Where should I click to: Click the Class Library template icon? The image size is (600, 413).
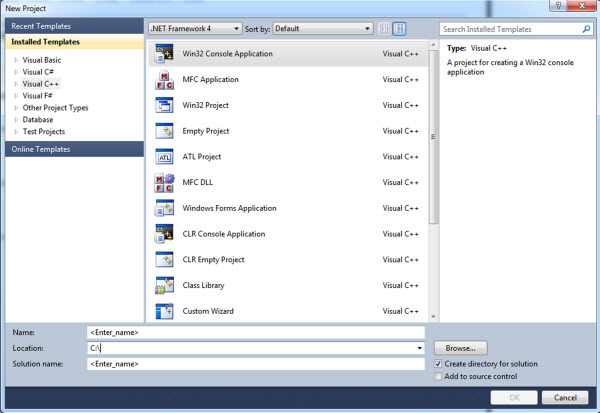point(164,285)
